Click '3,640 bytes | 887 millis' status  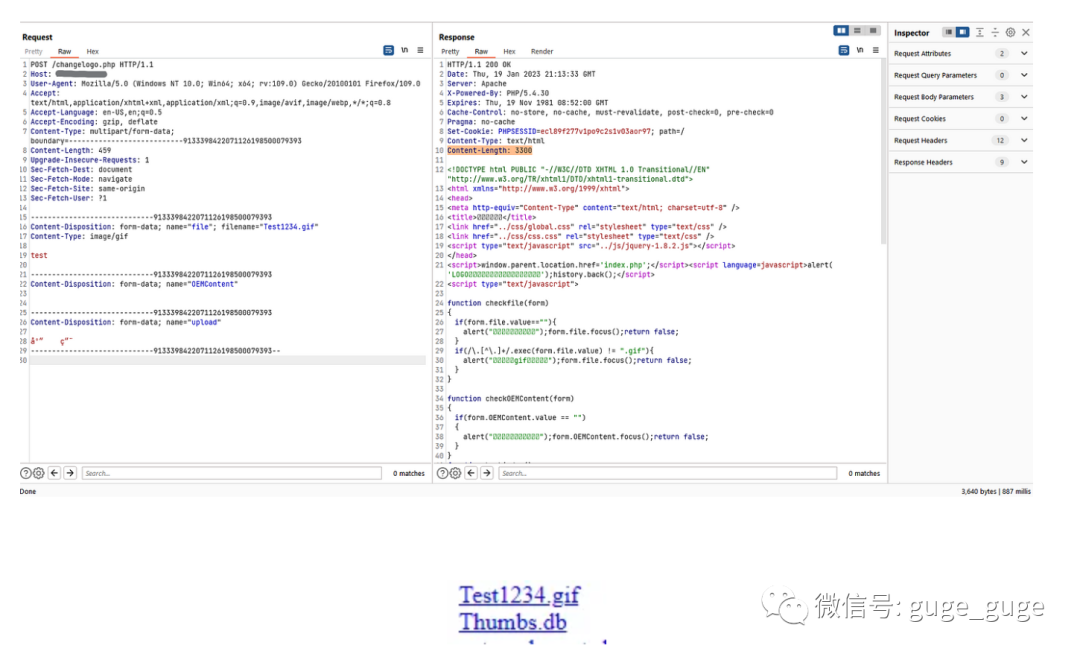click(996, 492)
